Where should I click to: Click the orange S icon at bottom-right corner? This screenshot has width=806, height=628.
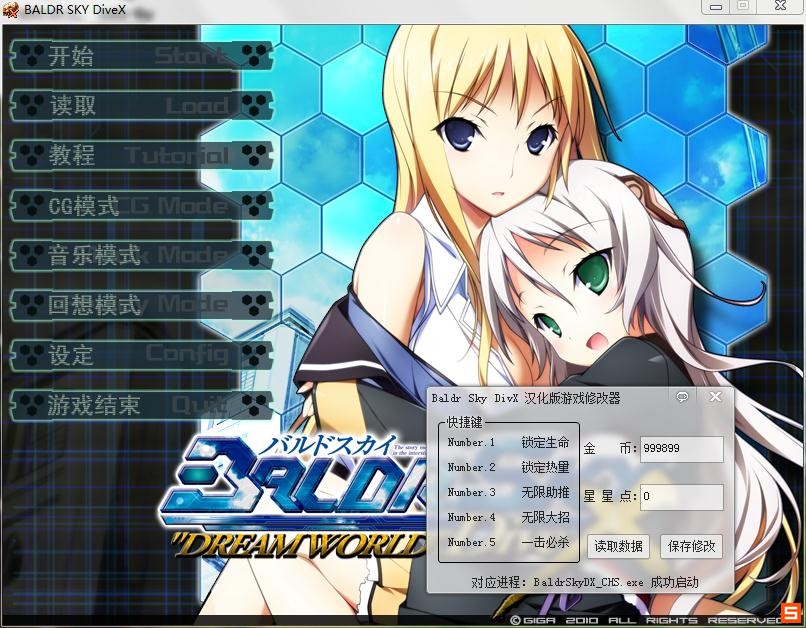pyautogui.click(x=792, y=614)
